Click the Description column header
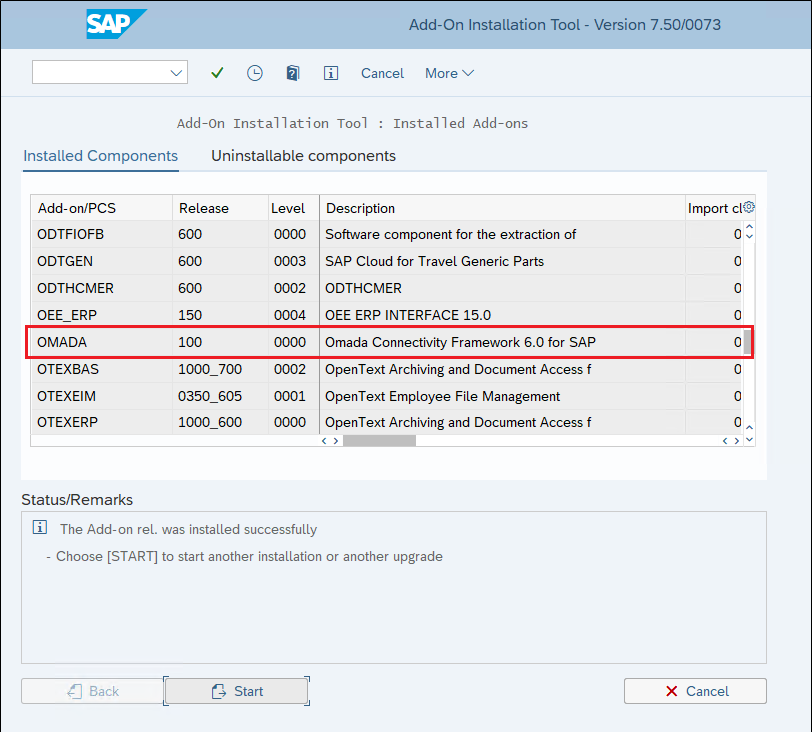The width and height of the screenshot is (812, 732). 502,208
